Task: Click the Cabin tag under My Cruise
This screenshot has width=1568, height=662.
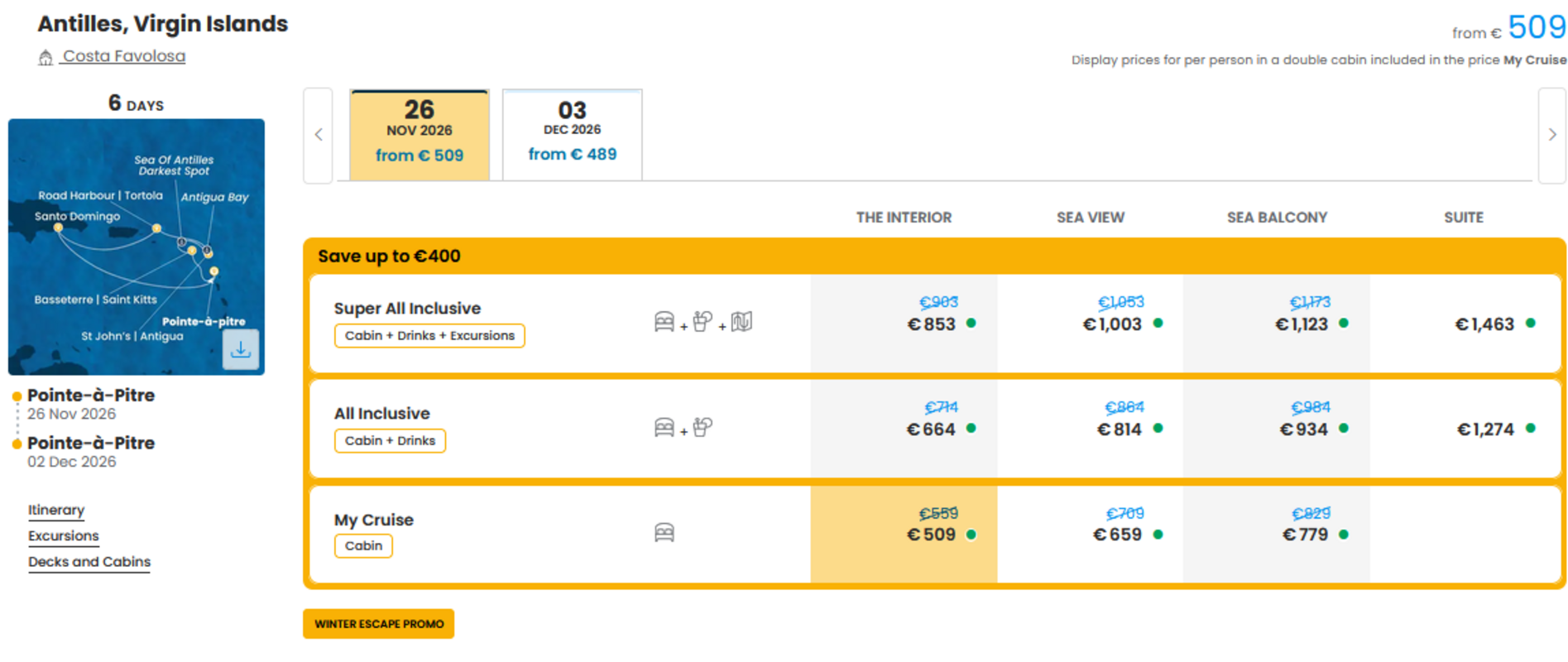Action: click(363, 545)
